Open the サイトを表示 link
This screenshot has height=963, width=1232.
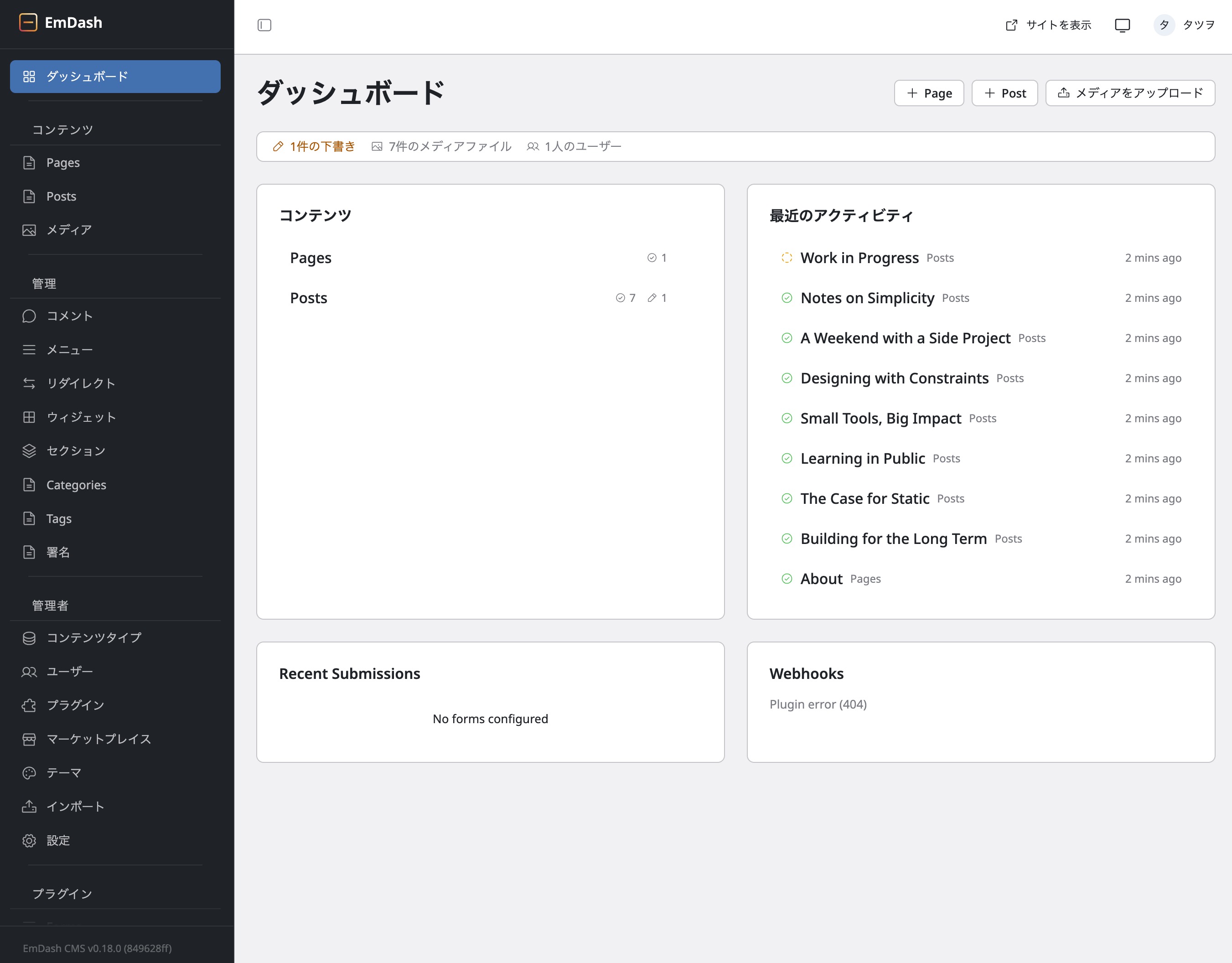tap(1048, 26)
